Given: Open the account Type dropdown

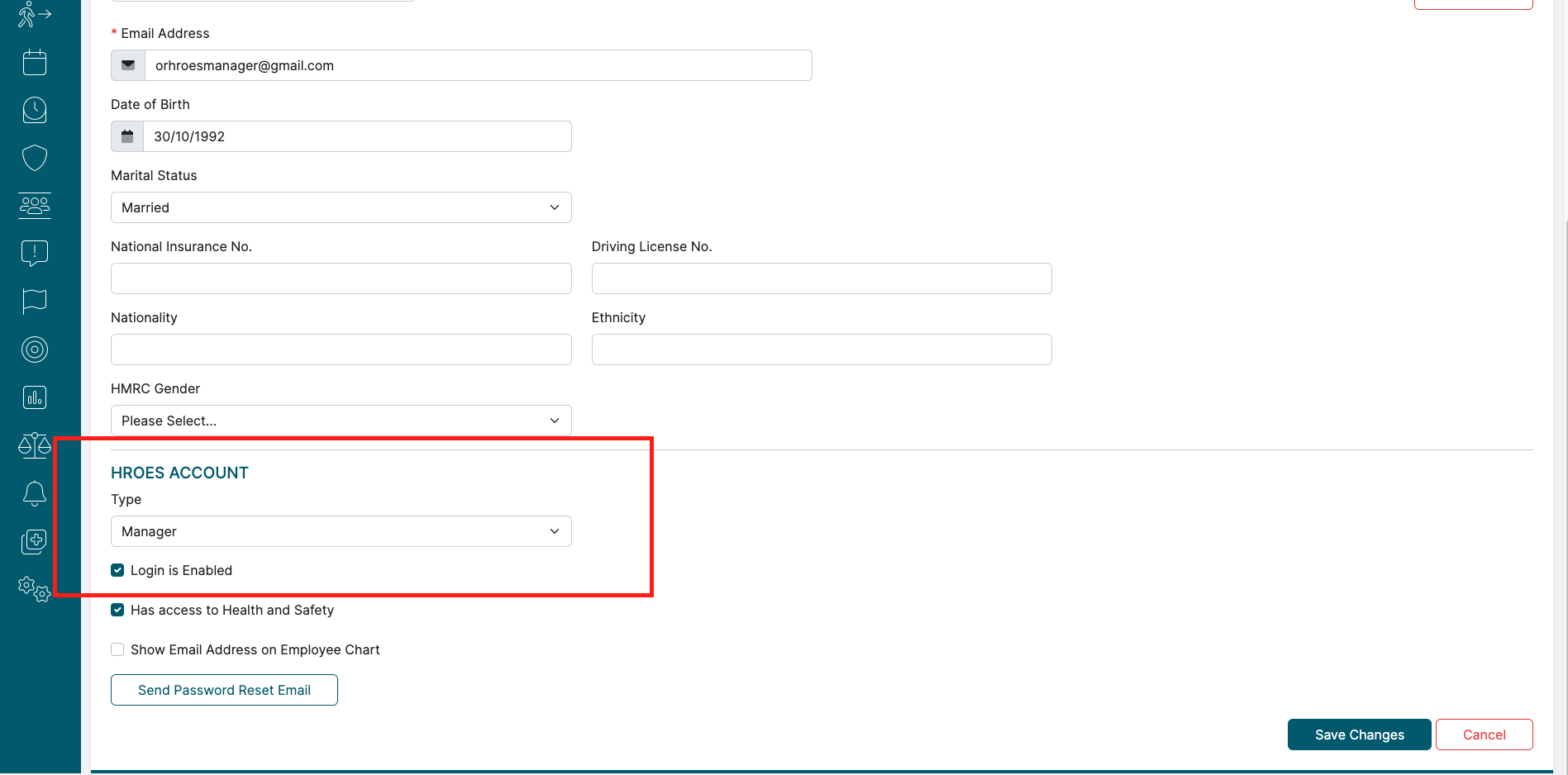Looking at the screenshot, I should click(341, 531).
